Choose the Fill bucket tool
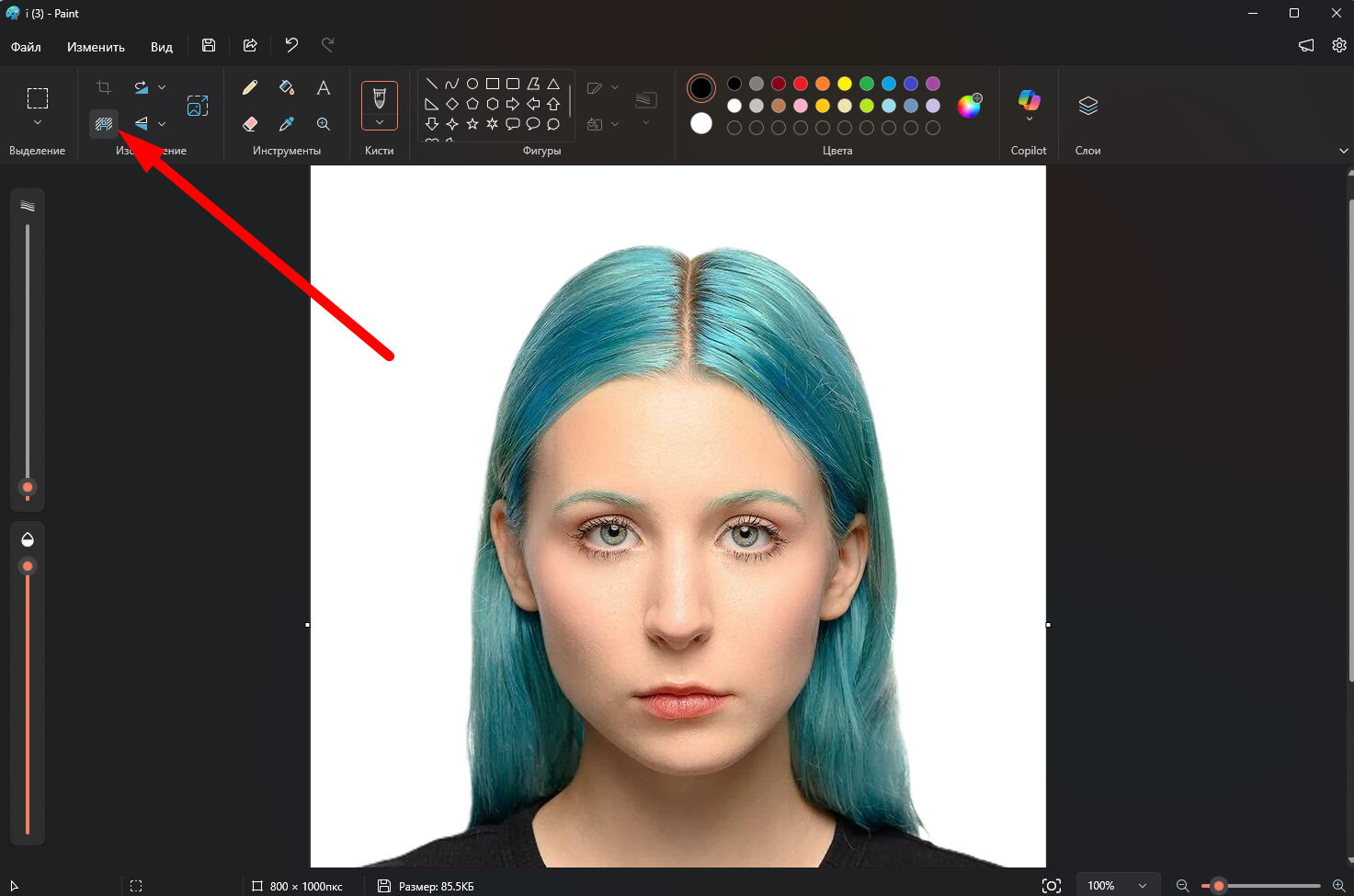1354x896 pixels. [x=287, y=87]
